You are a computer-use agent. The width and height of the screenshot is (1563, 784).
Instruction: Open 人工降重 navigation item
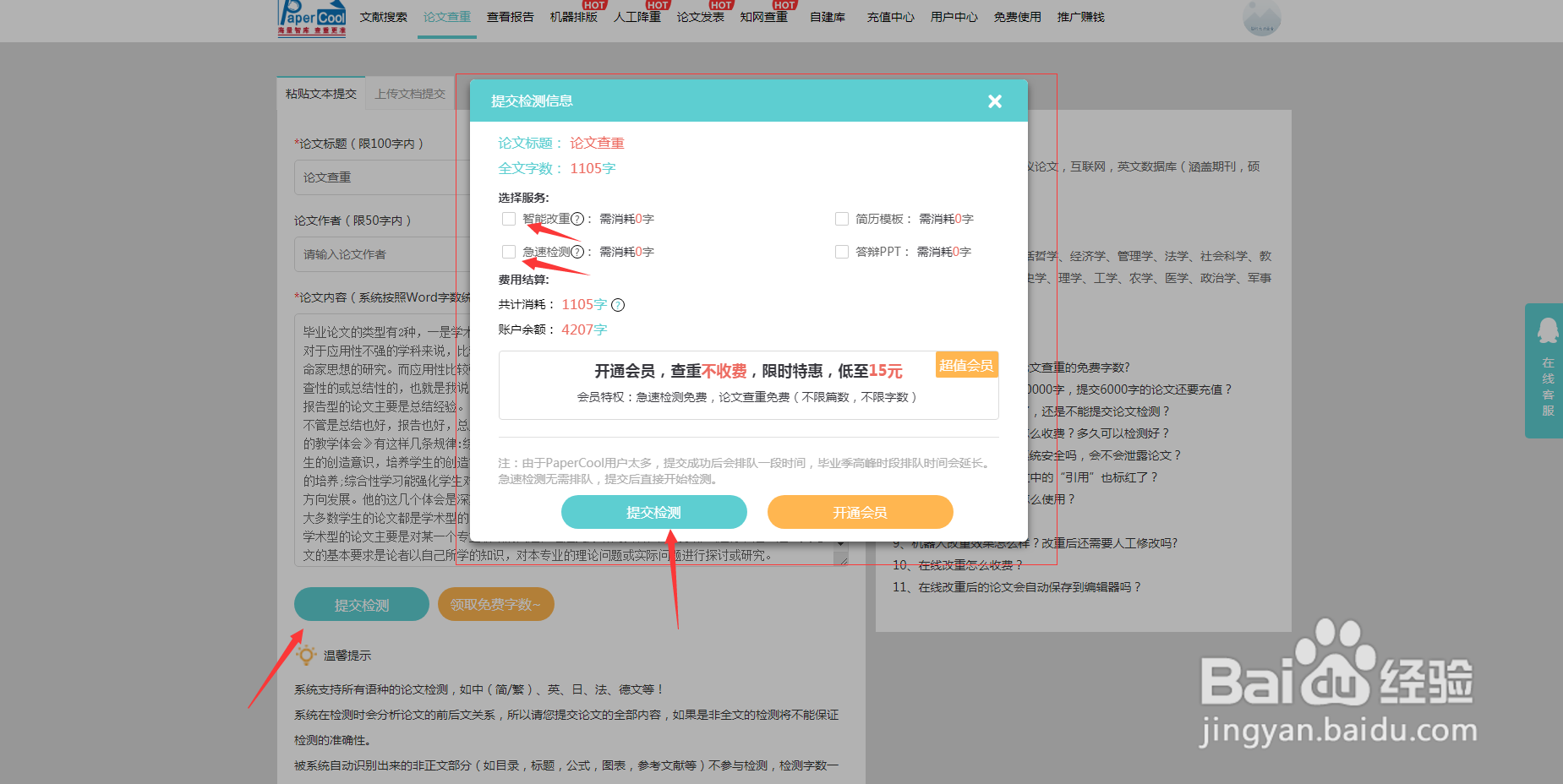pyautogui.click(x=637, y=17)
